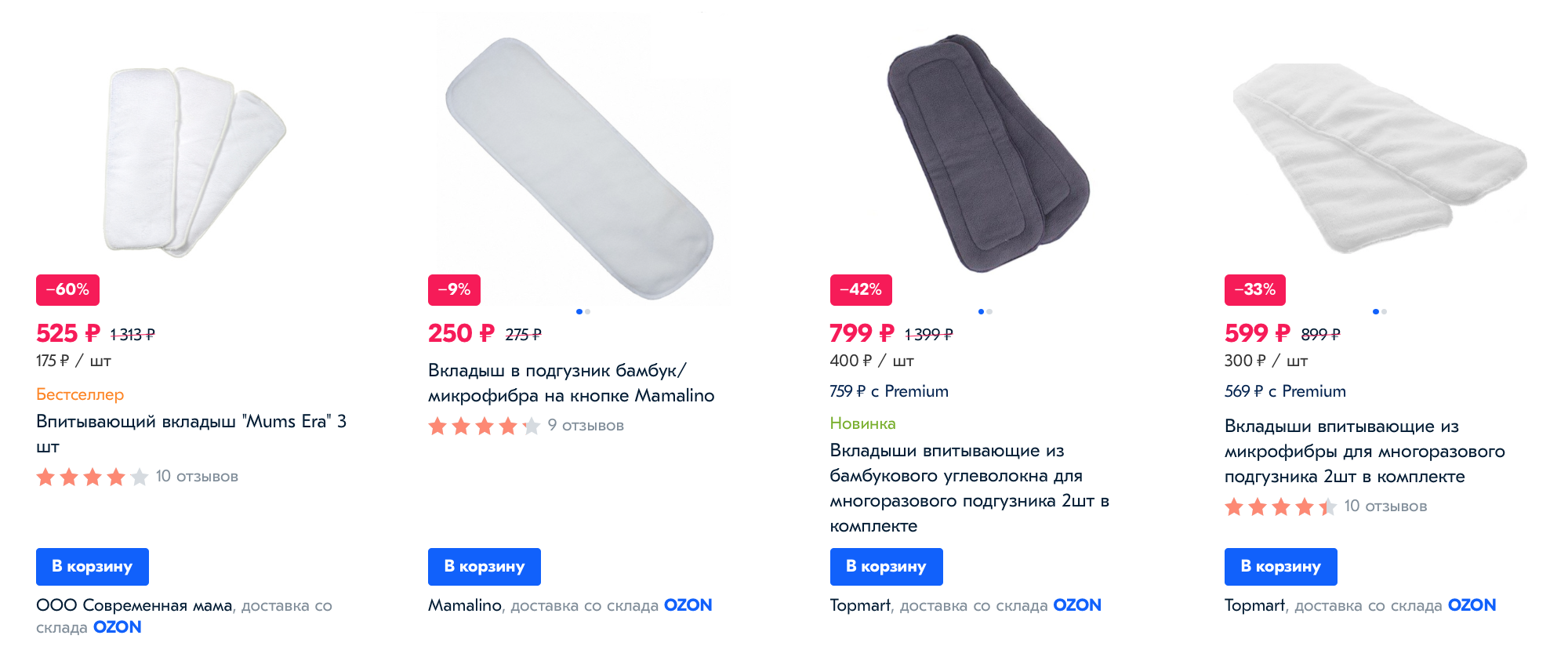This screenshot has width=1568, height=668.
Task: Add the 799 ₽ charcoal inserts to cart
Action: point(886,566)
